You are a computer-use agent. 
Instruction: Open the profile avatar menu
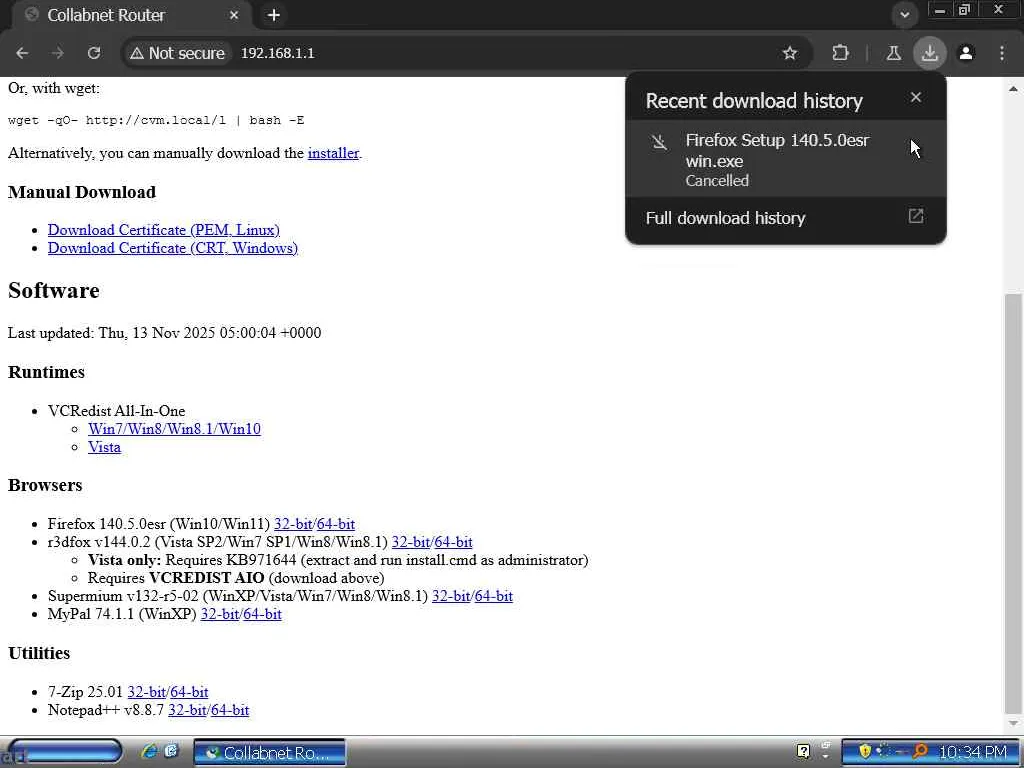[x=966, y=53]
